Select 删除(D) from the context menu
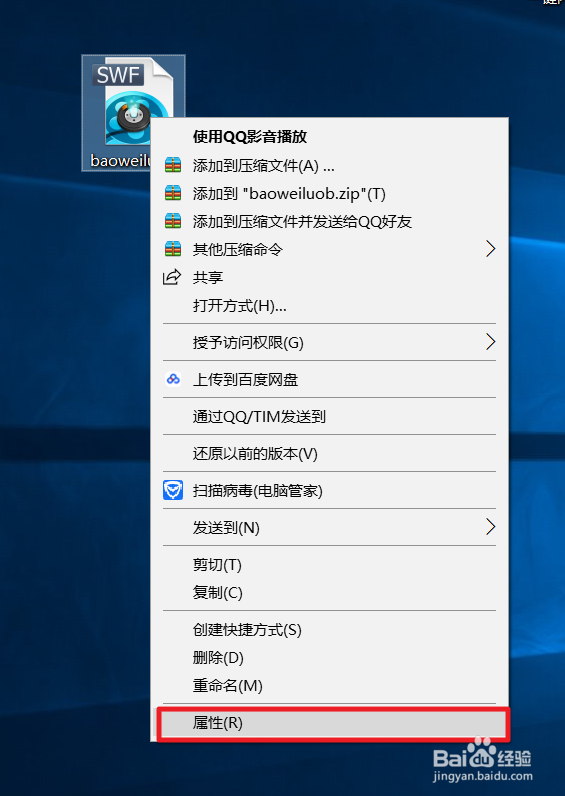 pos(329,658)
